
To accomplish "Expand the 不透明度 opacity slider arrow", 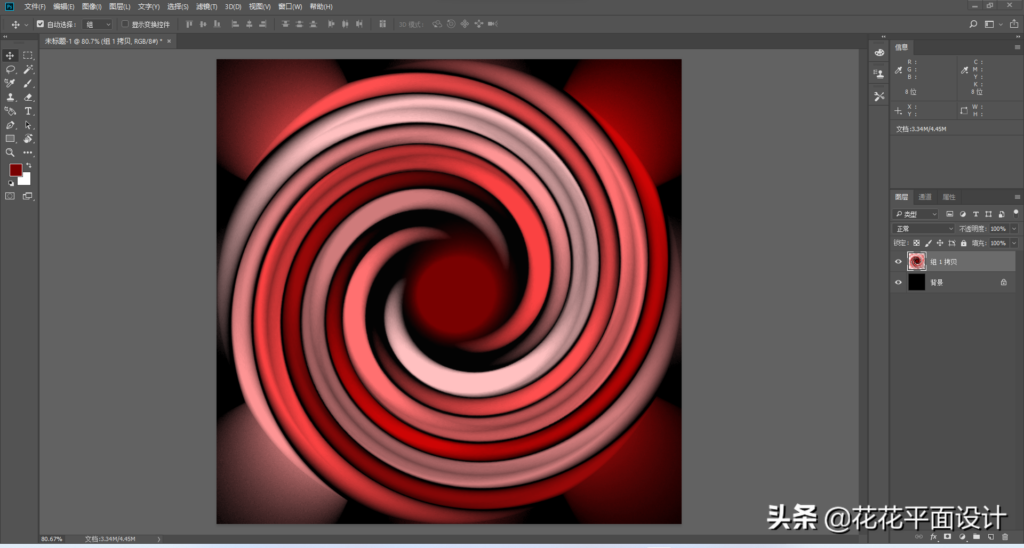I will pos(1014,229).
